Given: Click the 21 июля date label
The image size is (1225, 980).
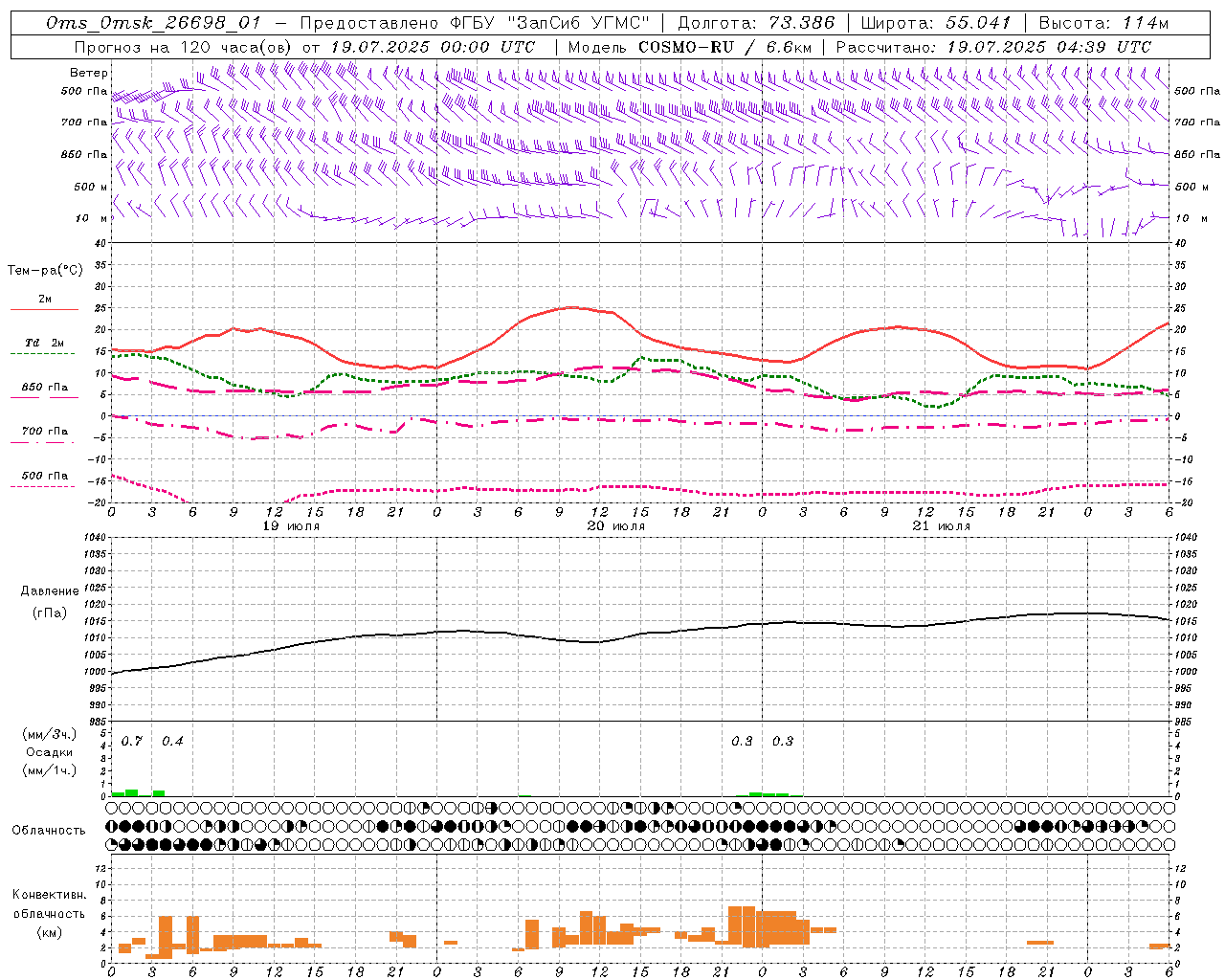Looking at the screenshot, I should 942,526.
